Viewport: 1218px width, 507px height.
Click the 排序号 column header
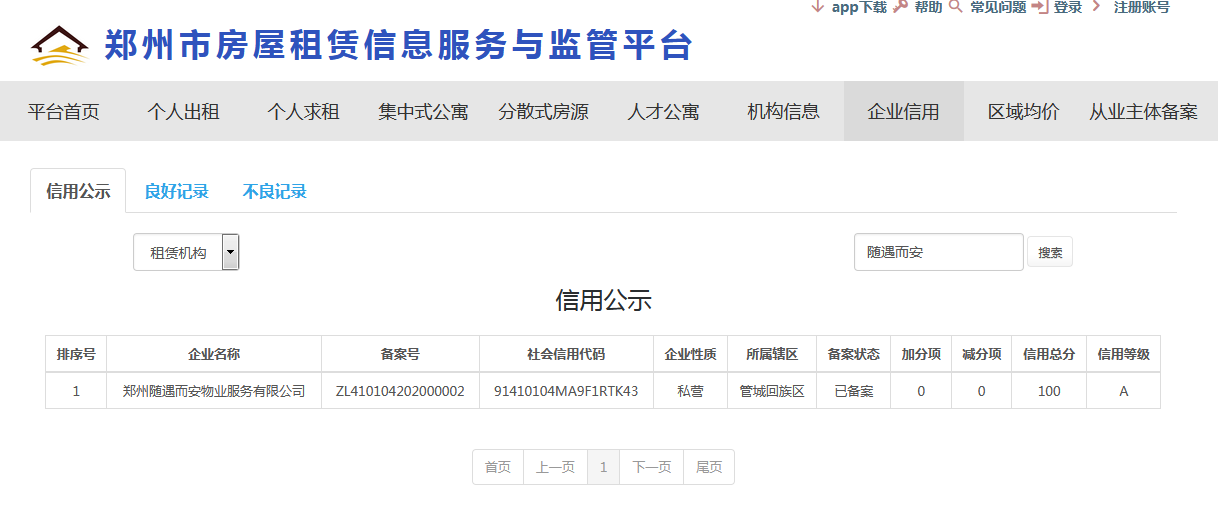(76, 354)
